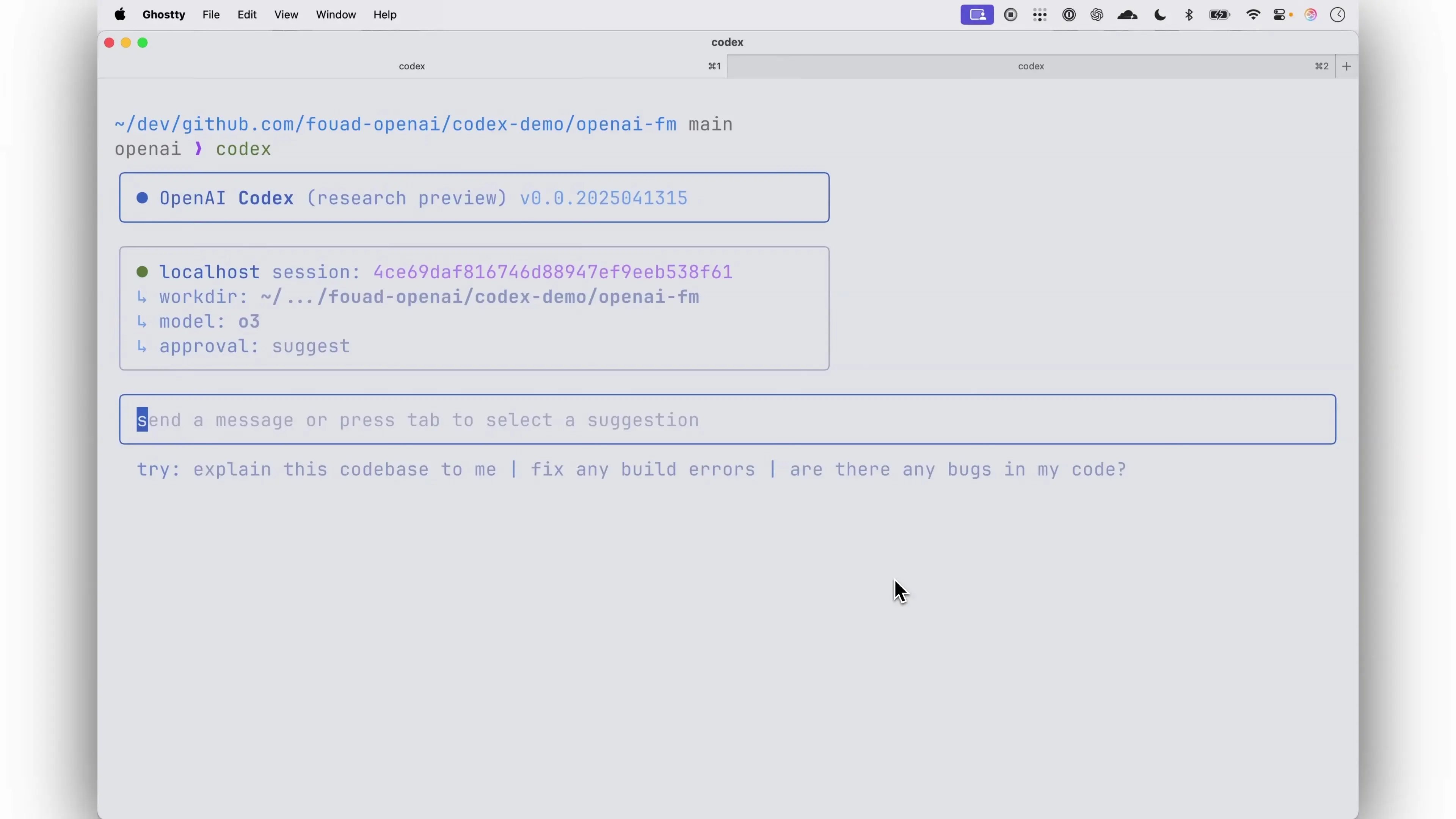The width and height of the screenshot is (1456, 819).
Task: Open the 1Password menu bar icon
Action: click(1069, 15)
